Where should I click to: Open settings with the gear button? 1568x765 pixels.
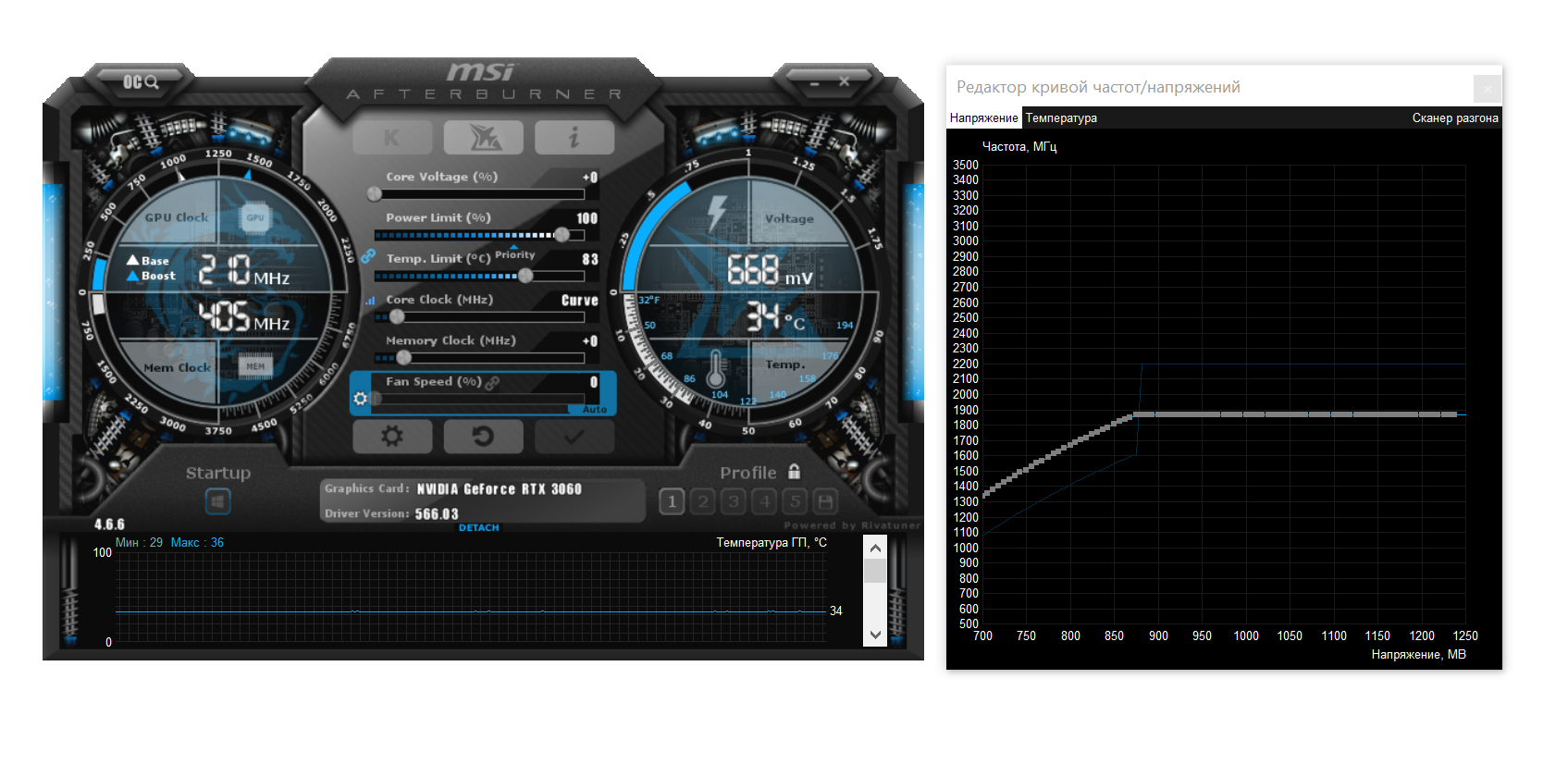pyautogui.click(x=392, y=436)
